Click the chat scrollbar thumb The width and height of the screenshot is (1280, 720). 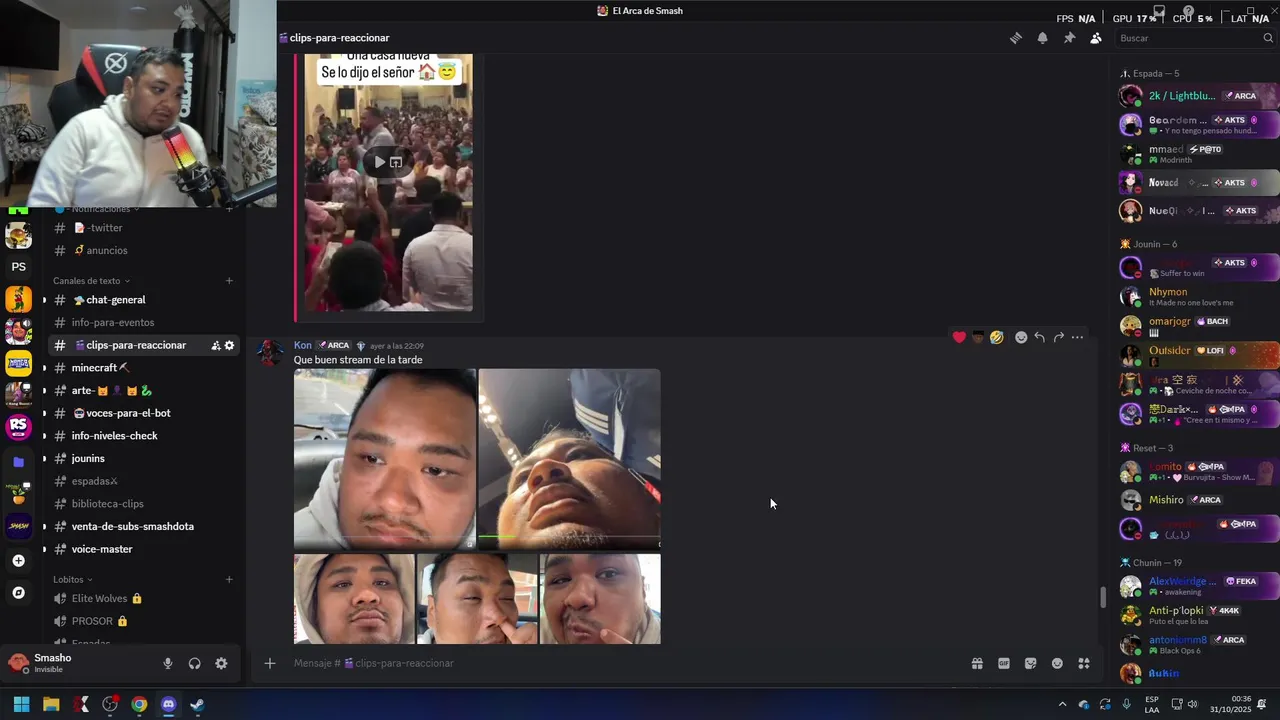(1104, 597)
